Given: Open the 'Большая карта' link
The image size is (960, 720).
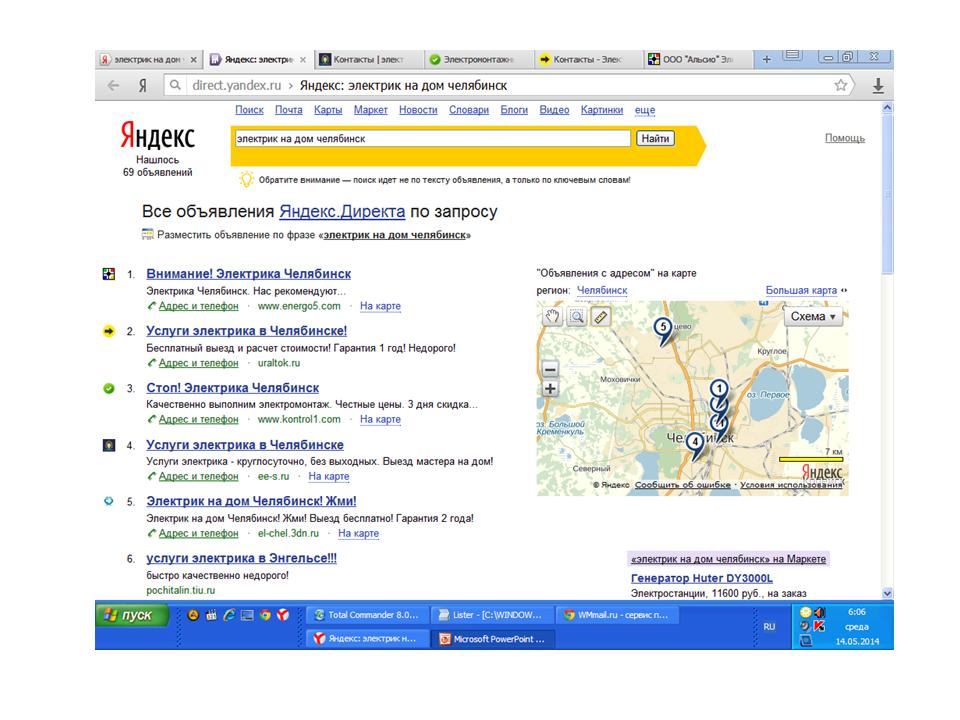Looking at the screenshot, I should [x=801, y=290].
